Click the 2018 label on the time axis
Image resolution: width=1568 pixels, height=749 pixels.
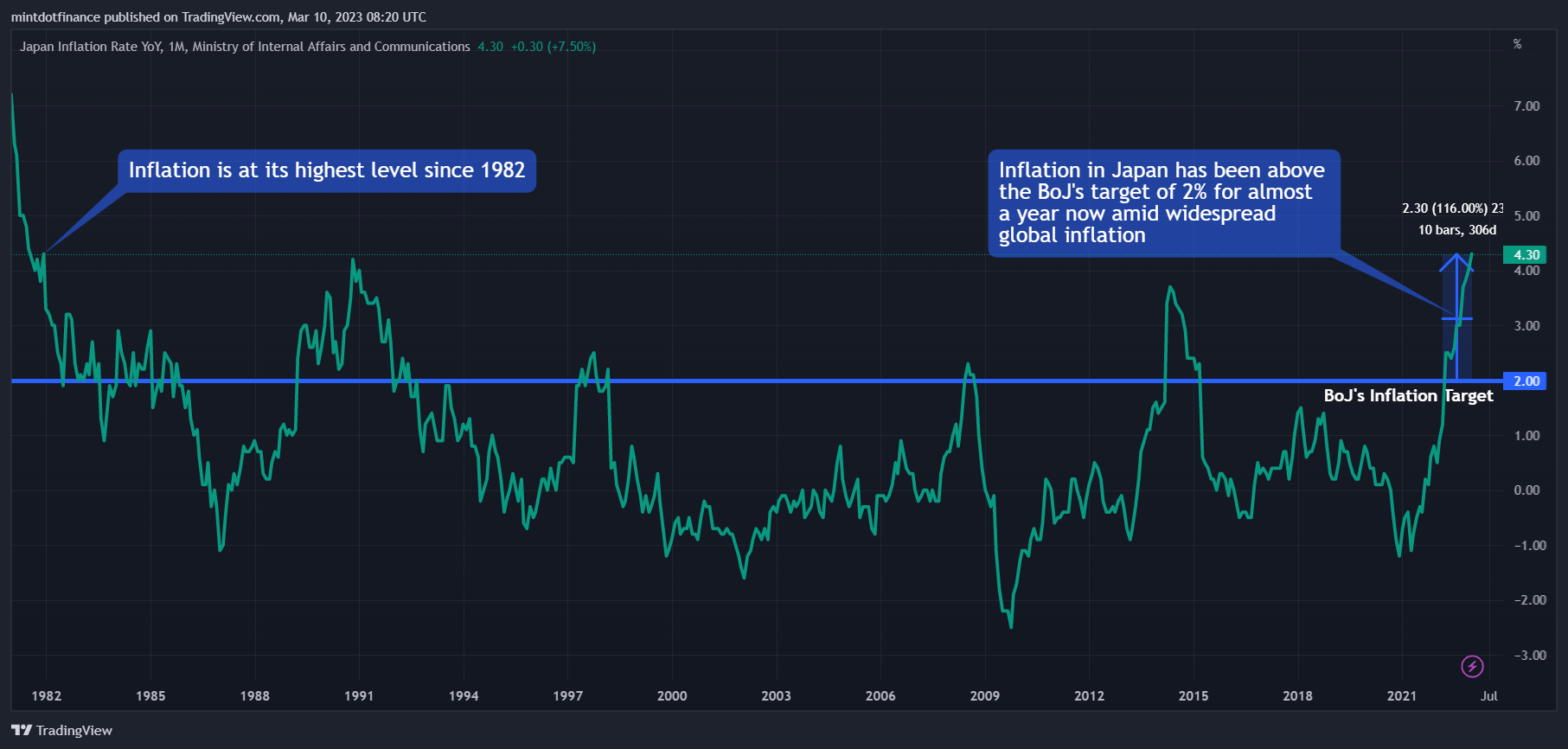(x=1297, y=696)
